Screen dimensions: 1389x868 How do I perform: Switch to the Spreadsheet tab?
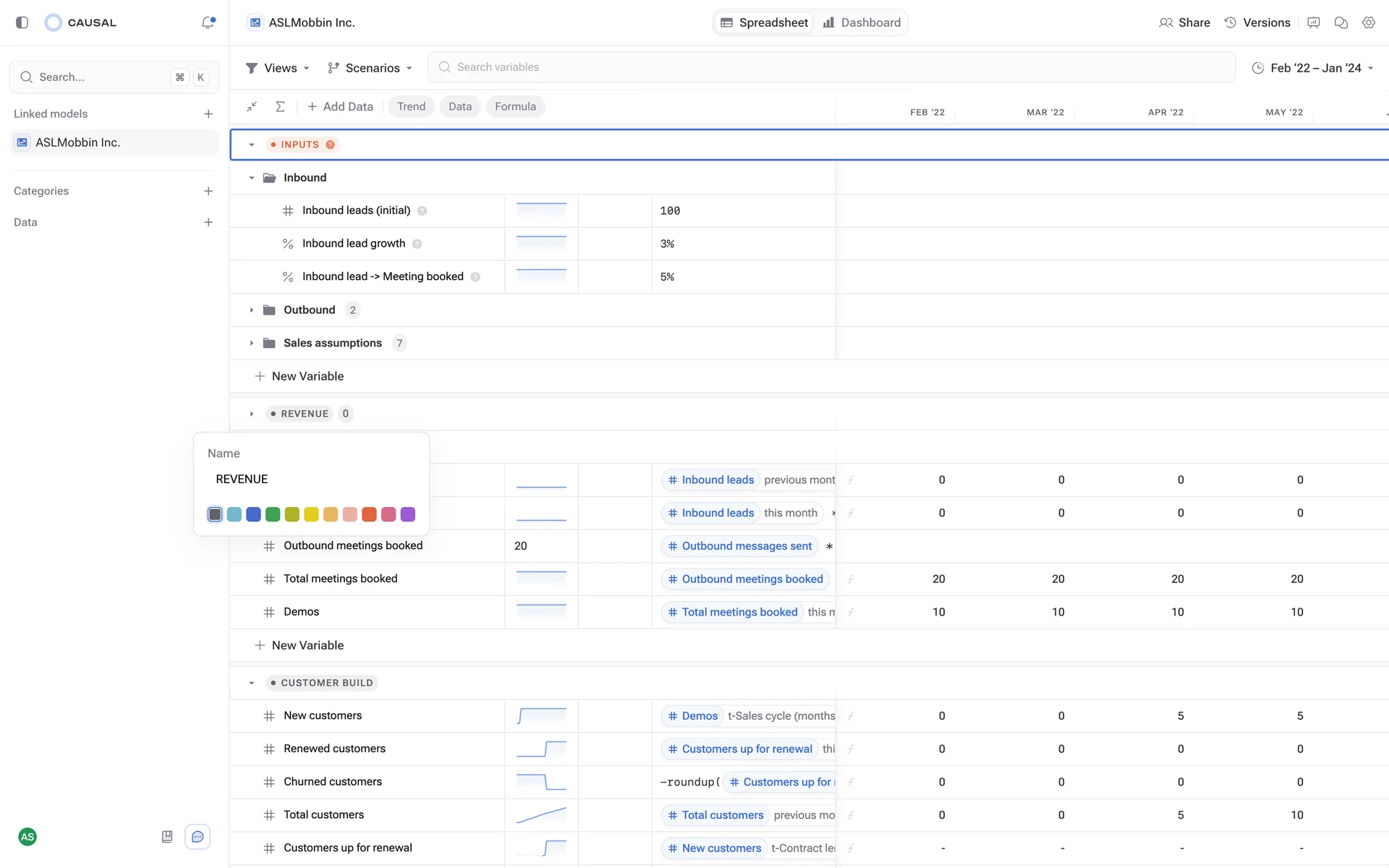764,22
